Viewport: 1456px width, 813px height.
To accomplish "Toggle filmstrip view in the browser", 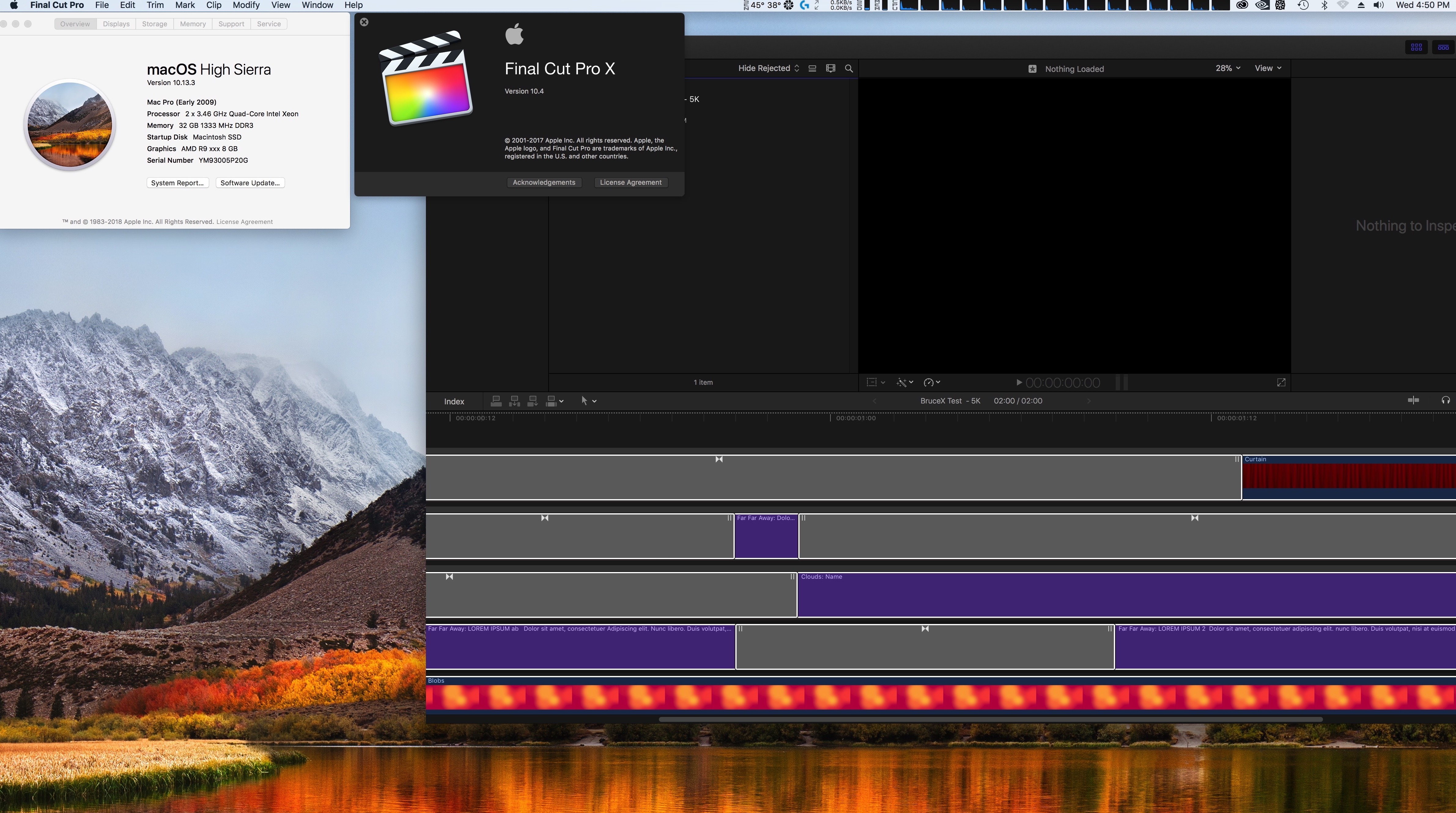I will coord(830,69).
